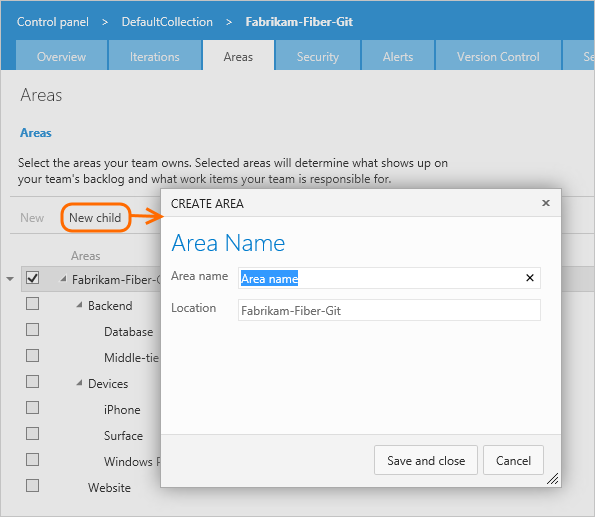The image size is (595, 517).
Task: Go to the Security tab
Action: 318,56
